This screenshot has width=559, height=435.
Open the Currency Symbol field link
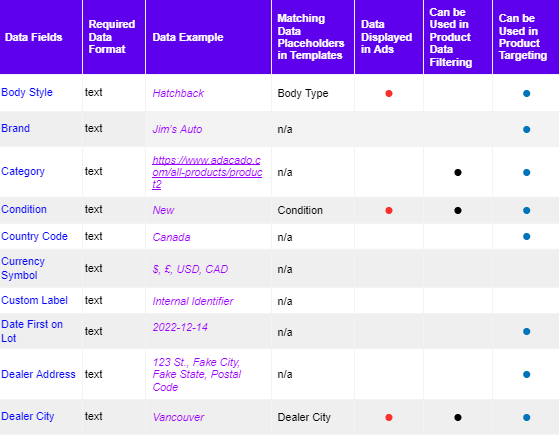(23, 268)
